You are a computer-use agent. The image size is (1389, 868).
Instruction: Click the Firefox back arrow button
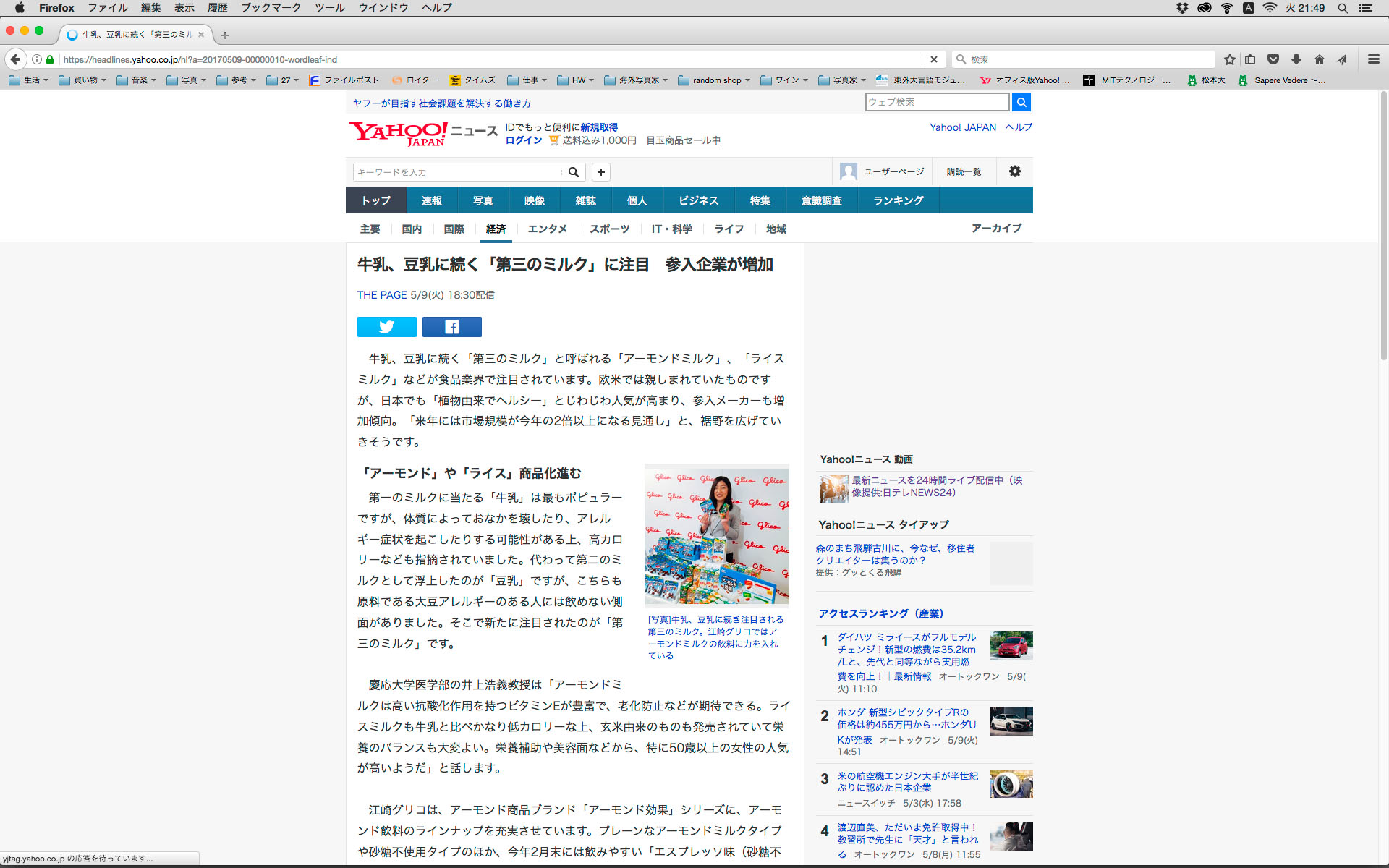point(16,59)
